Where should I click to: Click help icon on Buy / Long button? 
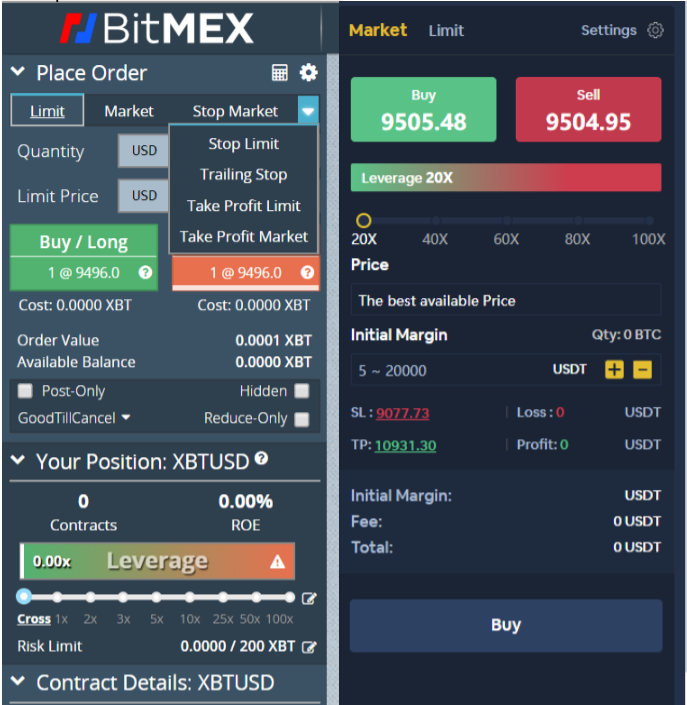(x=145, y=272)
